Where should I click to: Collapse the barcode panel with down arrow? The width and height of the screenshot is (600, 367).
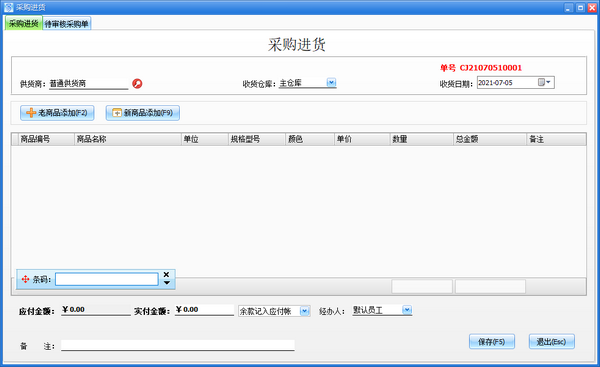pyautogui.click(x=167, y=283)
